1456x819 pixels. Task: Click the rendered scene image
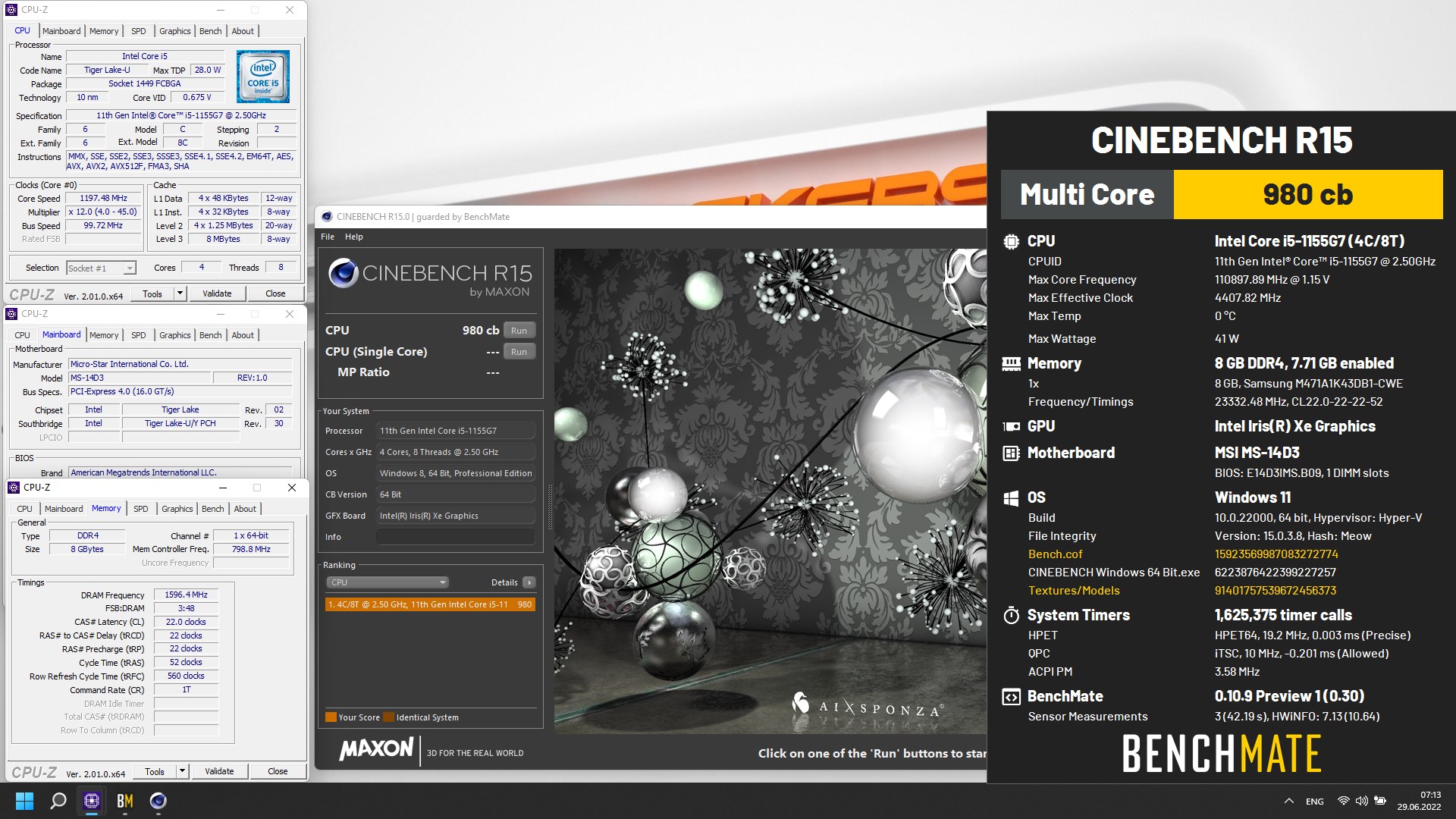click(770, 491)
